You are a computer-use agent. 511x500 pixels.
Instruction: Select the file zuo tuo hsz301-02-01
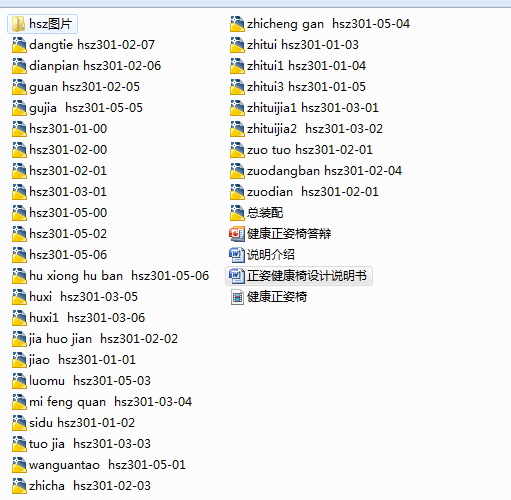point(301,150)
